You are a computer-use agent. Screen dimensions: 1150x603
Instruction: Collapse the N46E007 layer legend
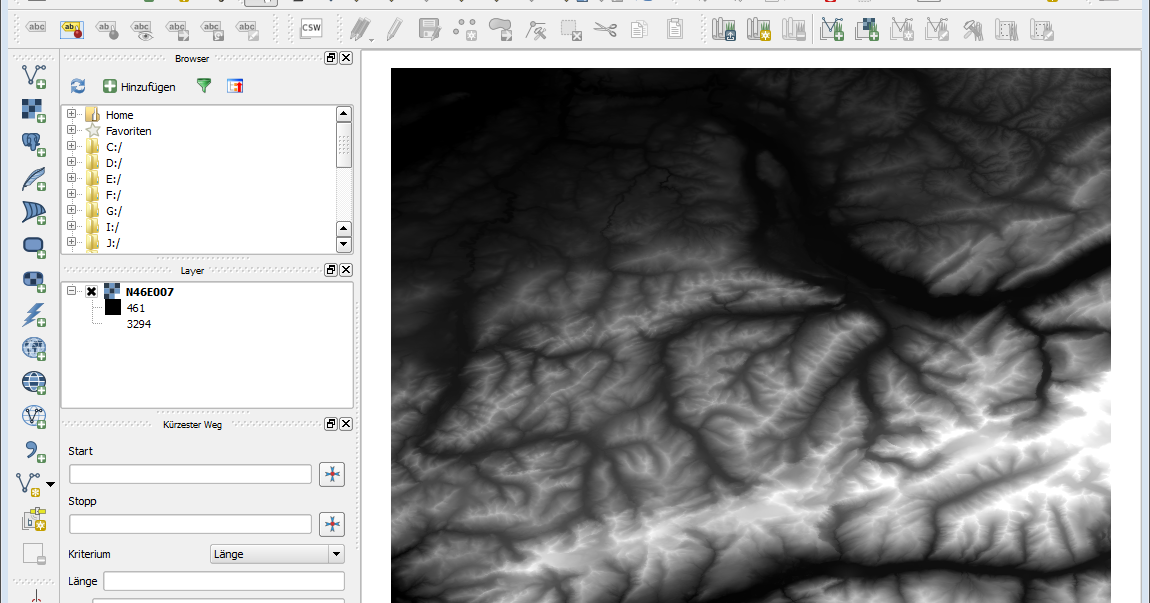72,292
